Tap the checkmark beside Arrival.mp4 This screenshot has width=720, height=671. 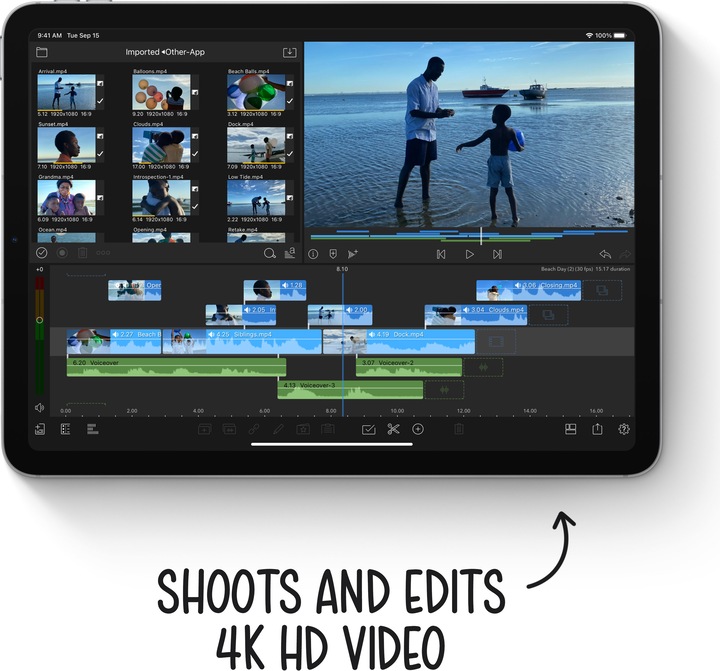pos(100,101)
